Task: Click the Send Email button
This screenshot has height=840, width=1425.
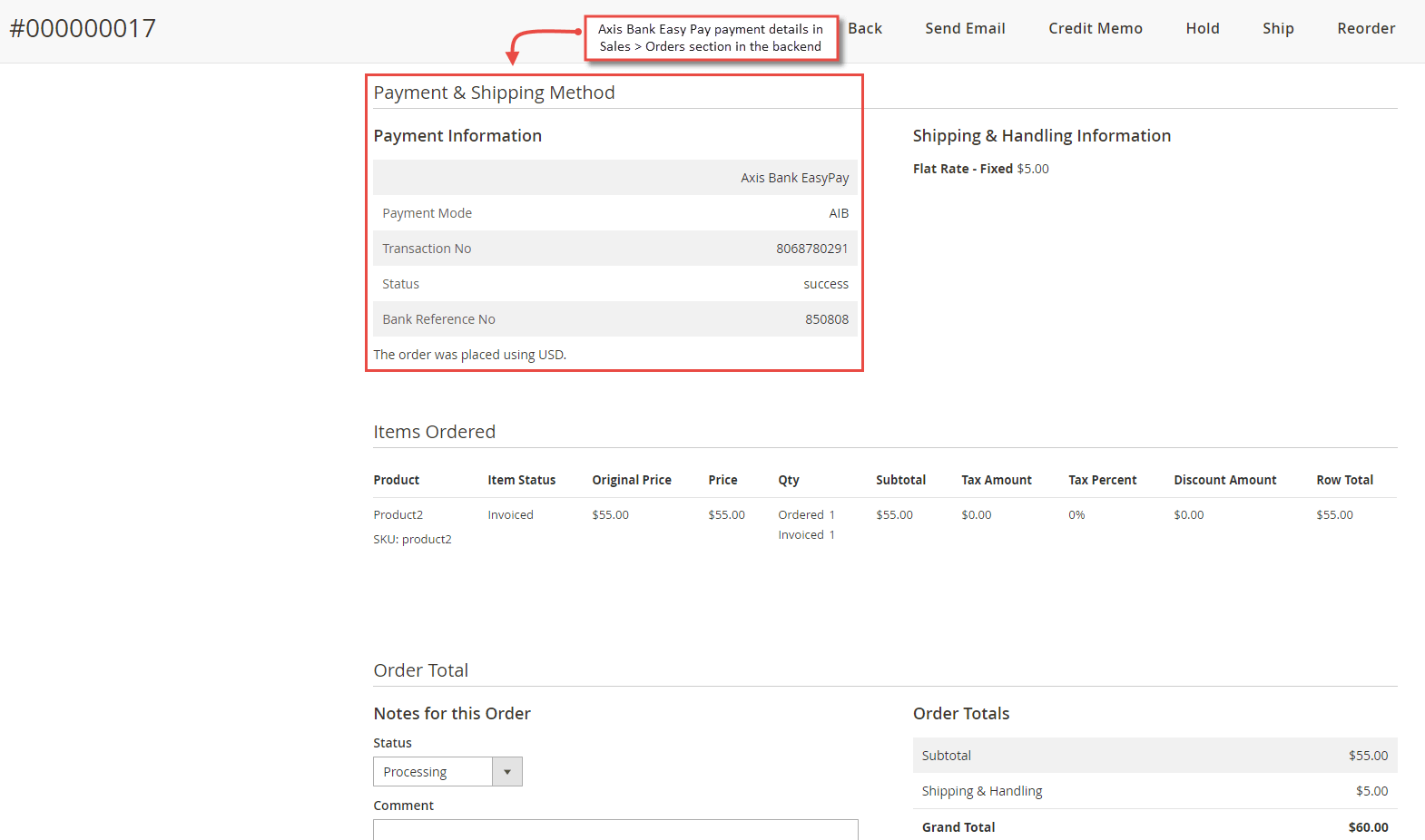Action: pos(965,28)
